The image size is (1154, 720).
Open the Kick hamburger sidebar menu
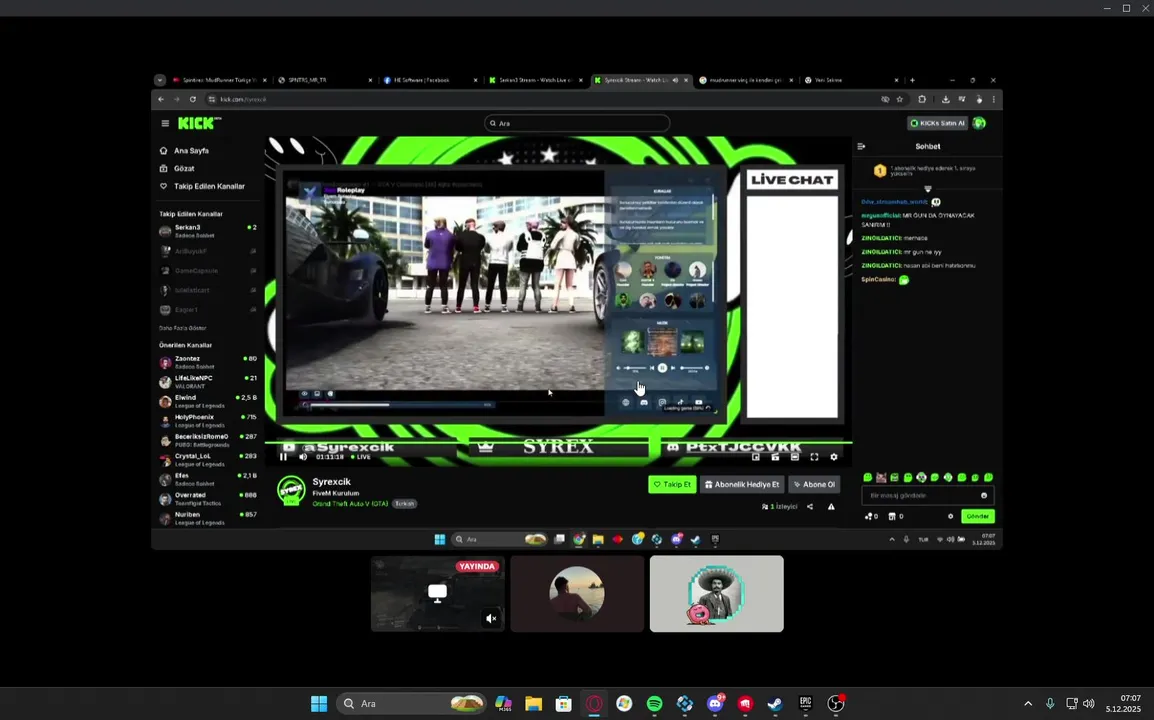[165, 124]
